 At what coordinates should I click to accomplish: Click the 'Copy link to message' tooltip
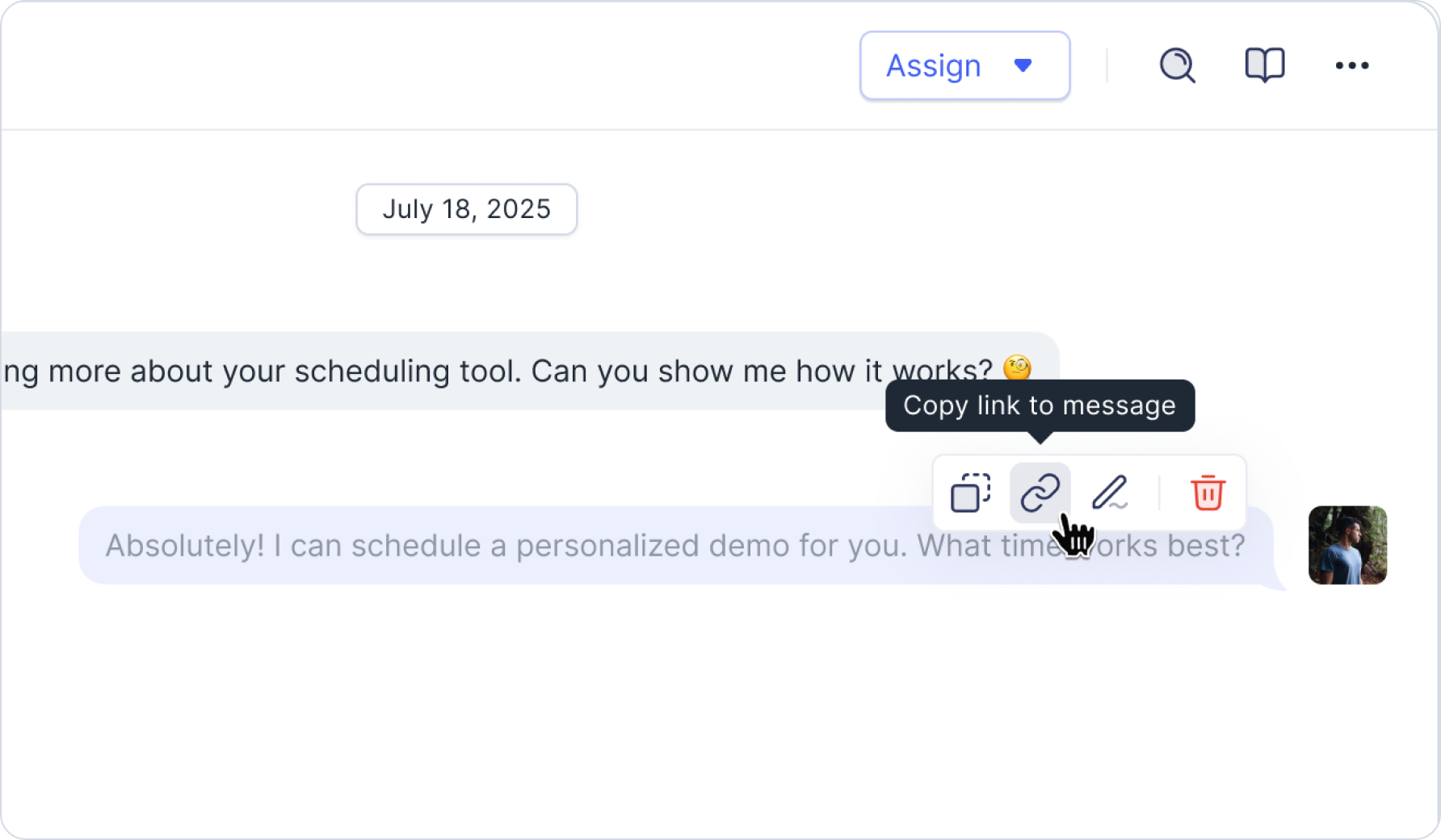point(1040,405)
